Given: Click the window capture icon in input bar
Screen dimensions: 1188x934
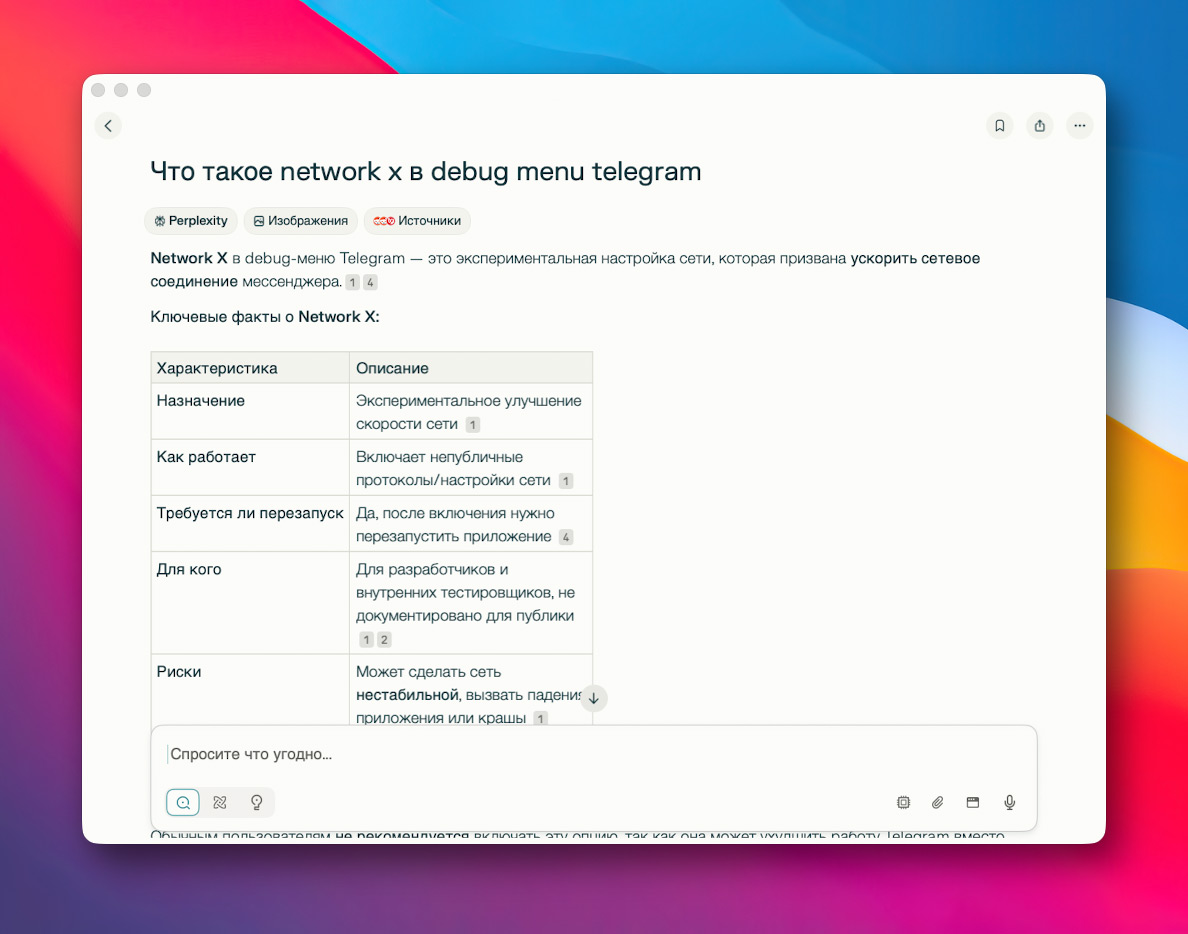Looking at the screenshot, I should (972, 802).
